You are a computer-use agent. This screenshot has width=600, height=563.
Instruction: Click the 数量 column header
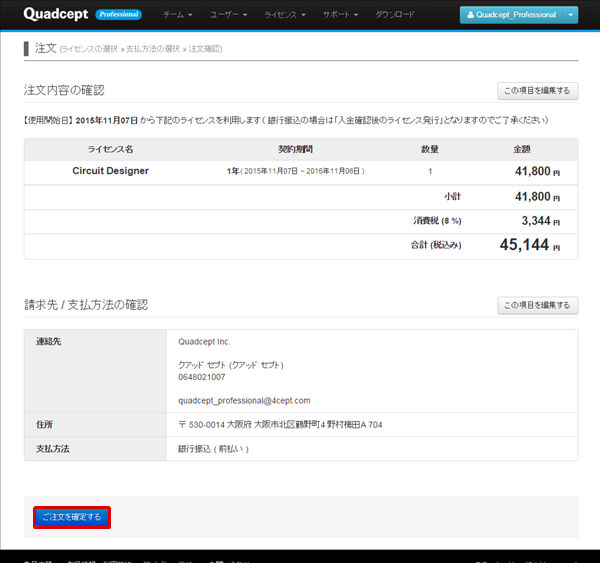[x=430, y=149]
